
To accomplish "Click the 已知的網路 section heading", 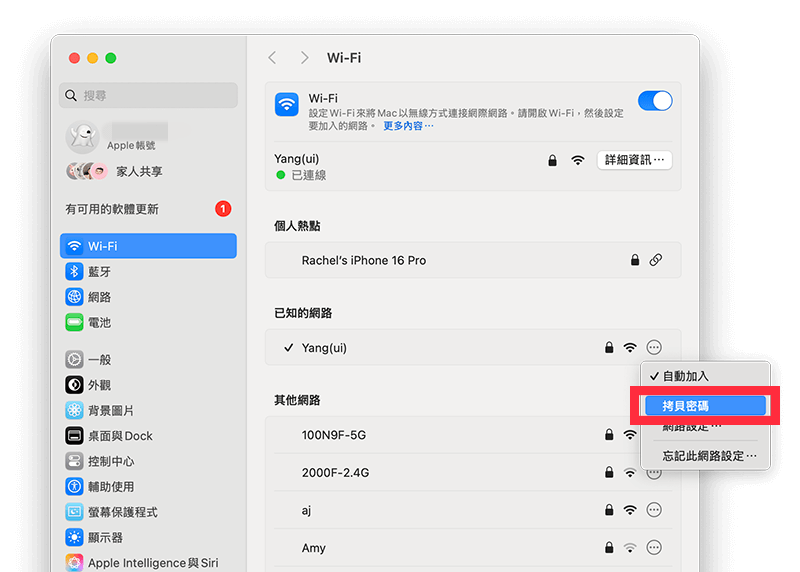I will (x=303, y=313).
